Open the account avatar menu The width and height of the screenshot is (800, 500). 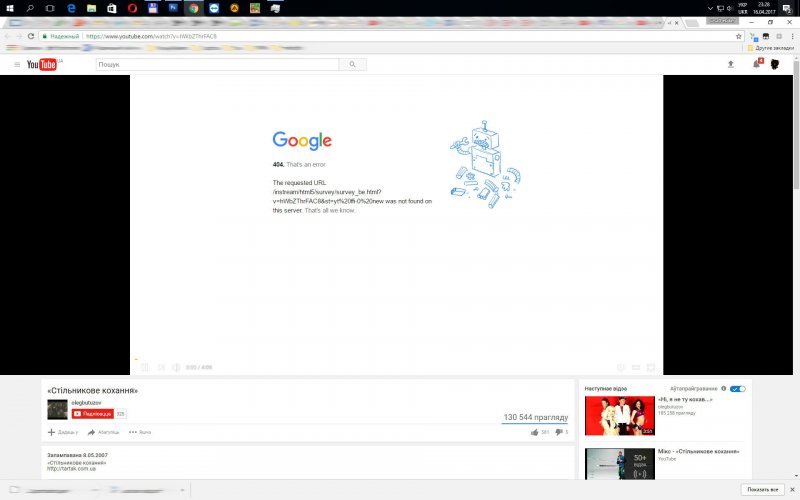click(x=774, y=64)
